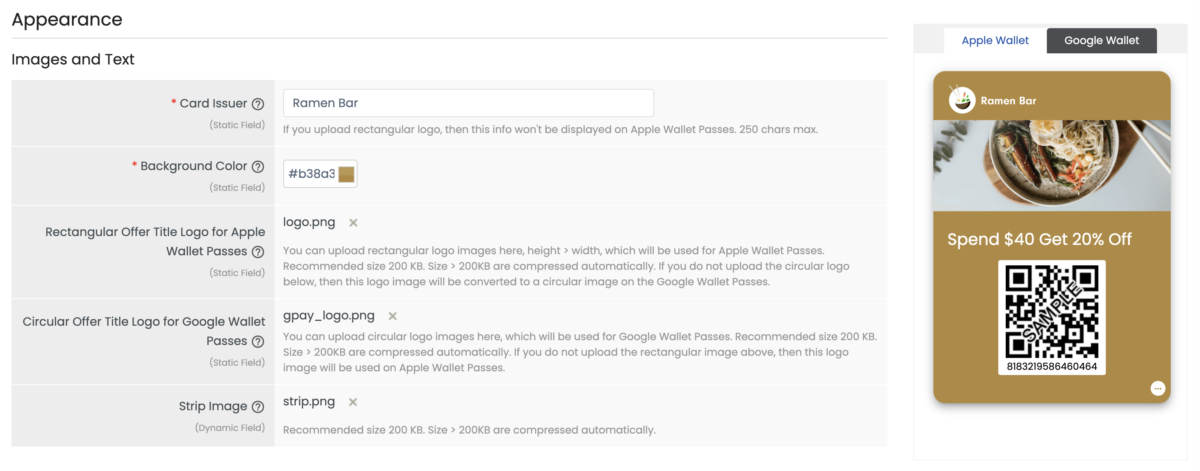This screenshot has width=1200, height=471.
Task: Click the background color hex code field
Action: coord(311,174)
